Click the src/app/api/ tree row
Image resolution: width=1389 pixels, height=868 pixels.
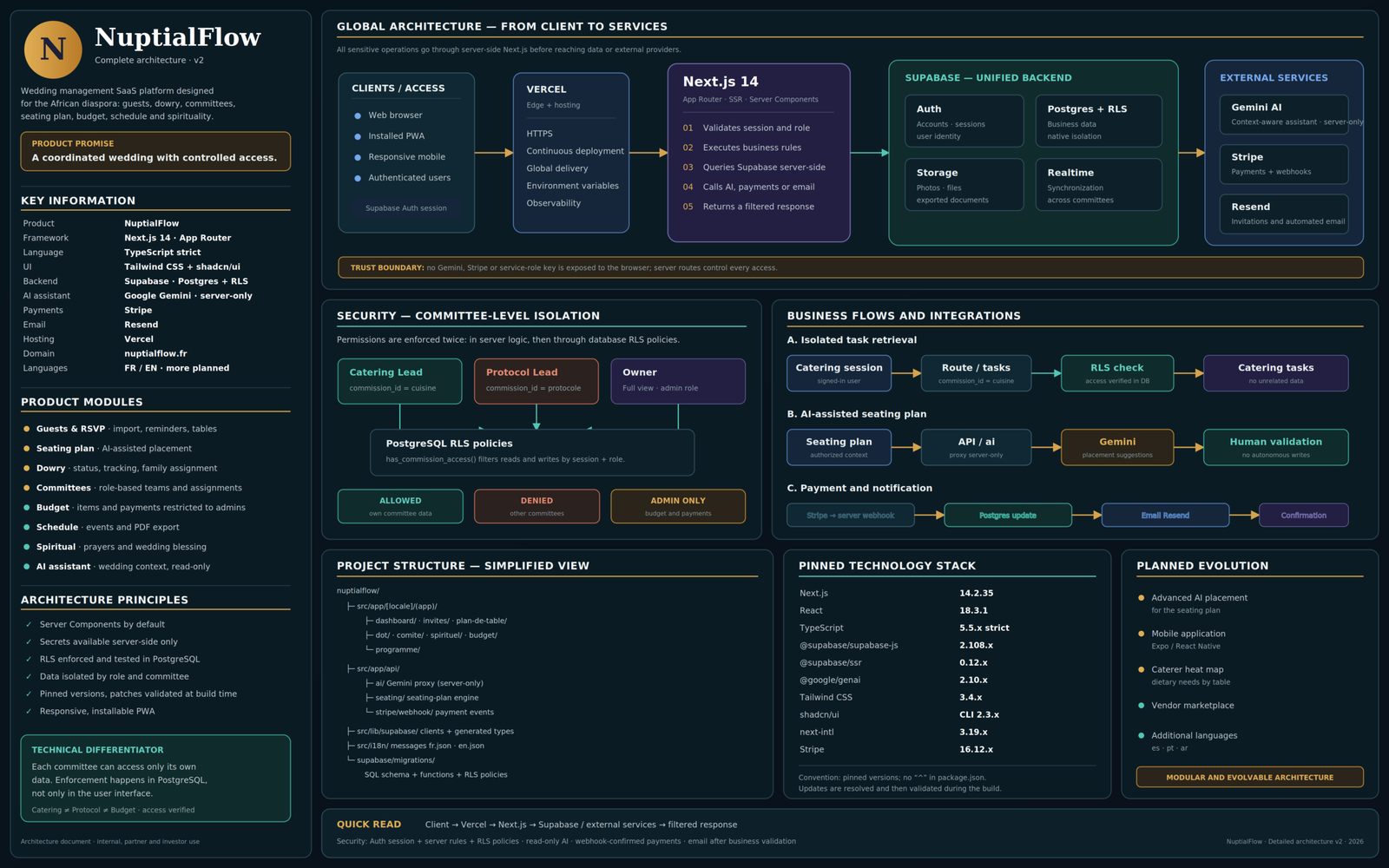(x=373, y=669)
